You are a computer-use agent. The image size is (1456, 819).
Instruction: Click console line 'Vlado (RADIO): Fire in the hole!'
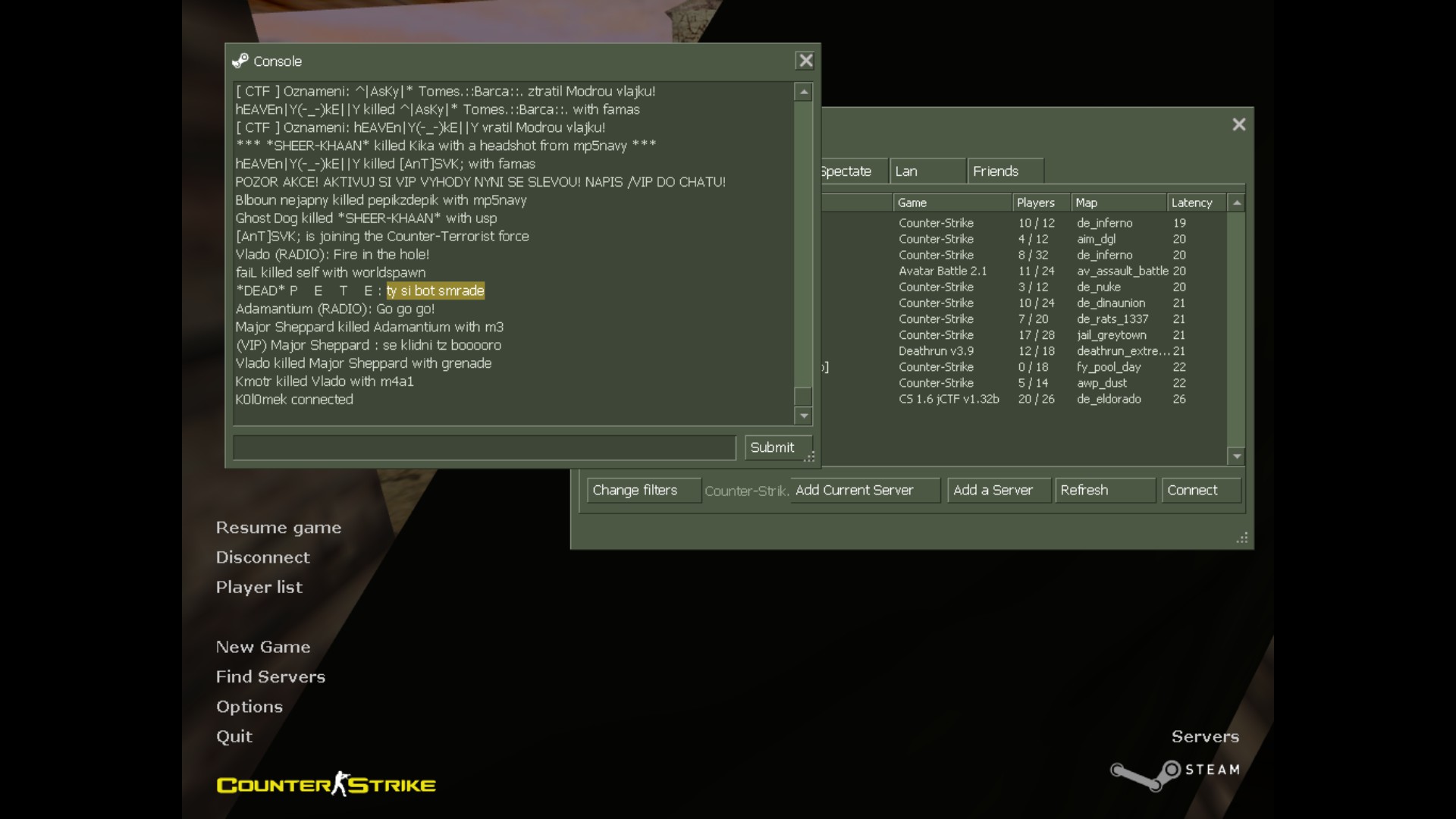332,254
